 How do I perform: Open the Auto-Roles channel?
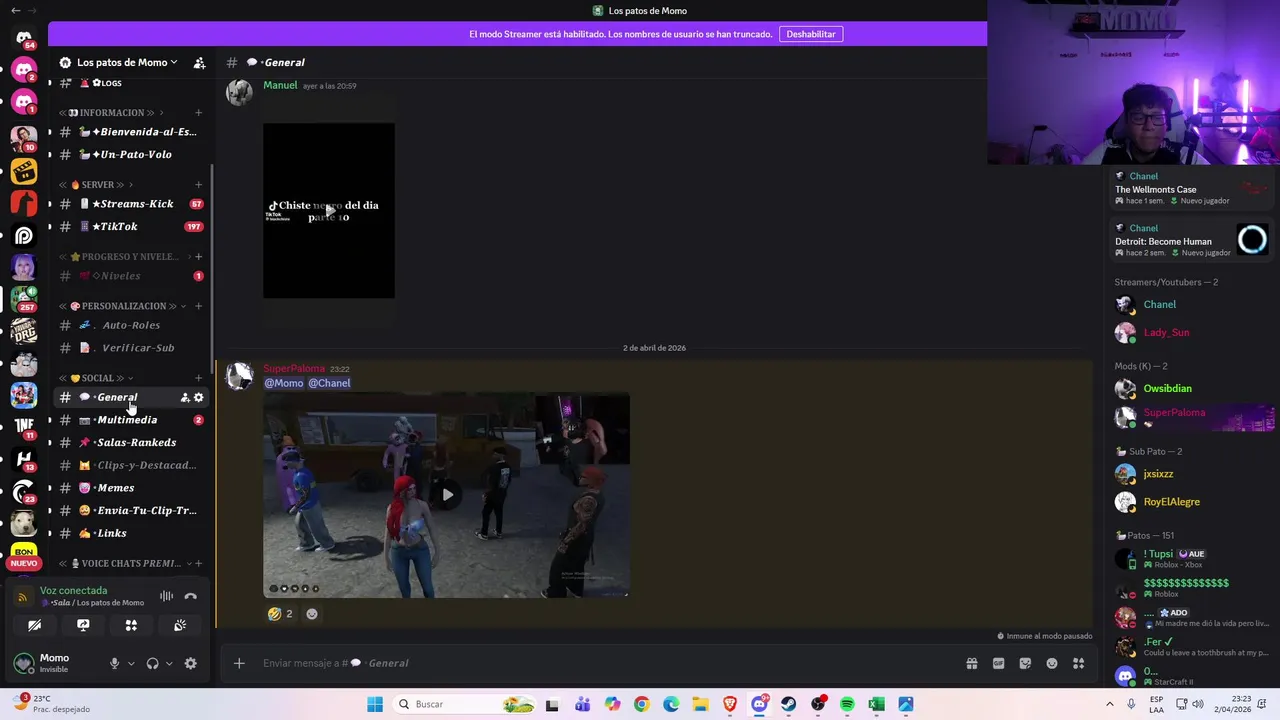[131, 325]
